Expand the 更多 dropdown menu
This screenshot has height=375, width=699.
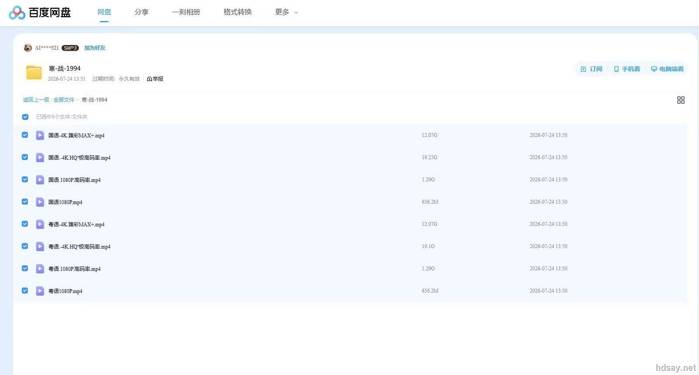click(286, 12)
